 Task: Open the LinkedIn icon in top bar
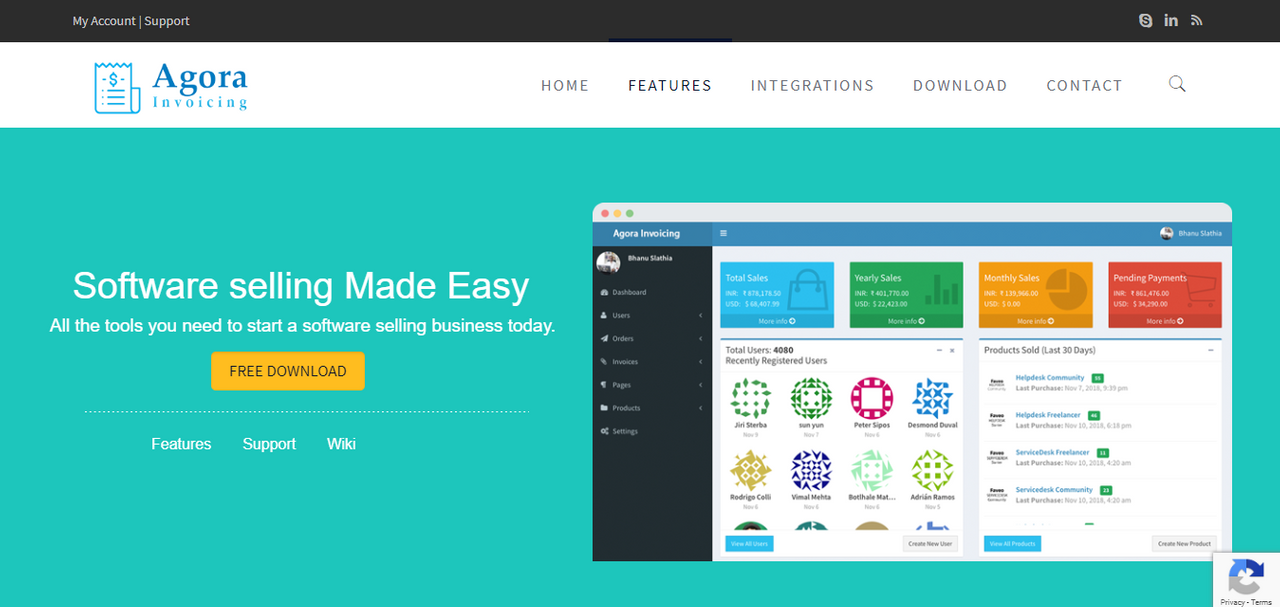click(x=1171, y=20)
